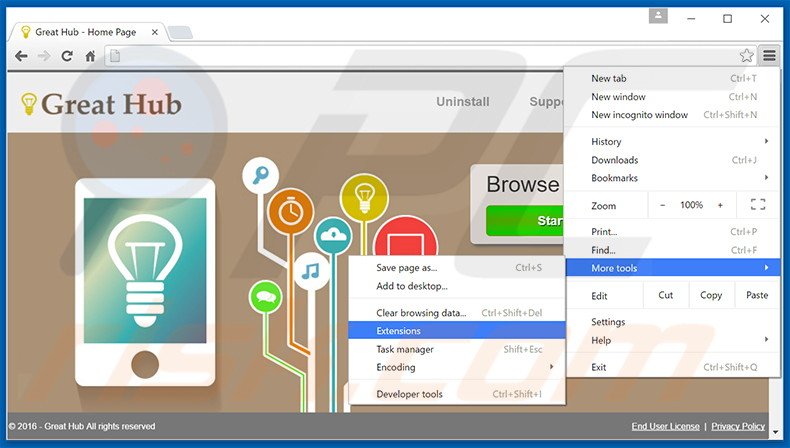The height and width of the screenshot is (448, 790).
Task: Toggle fullscreen mode in the Zoom row
Action: (x=758, y=204)
